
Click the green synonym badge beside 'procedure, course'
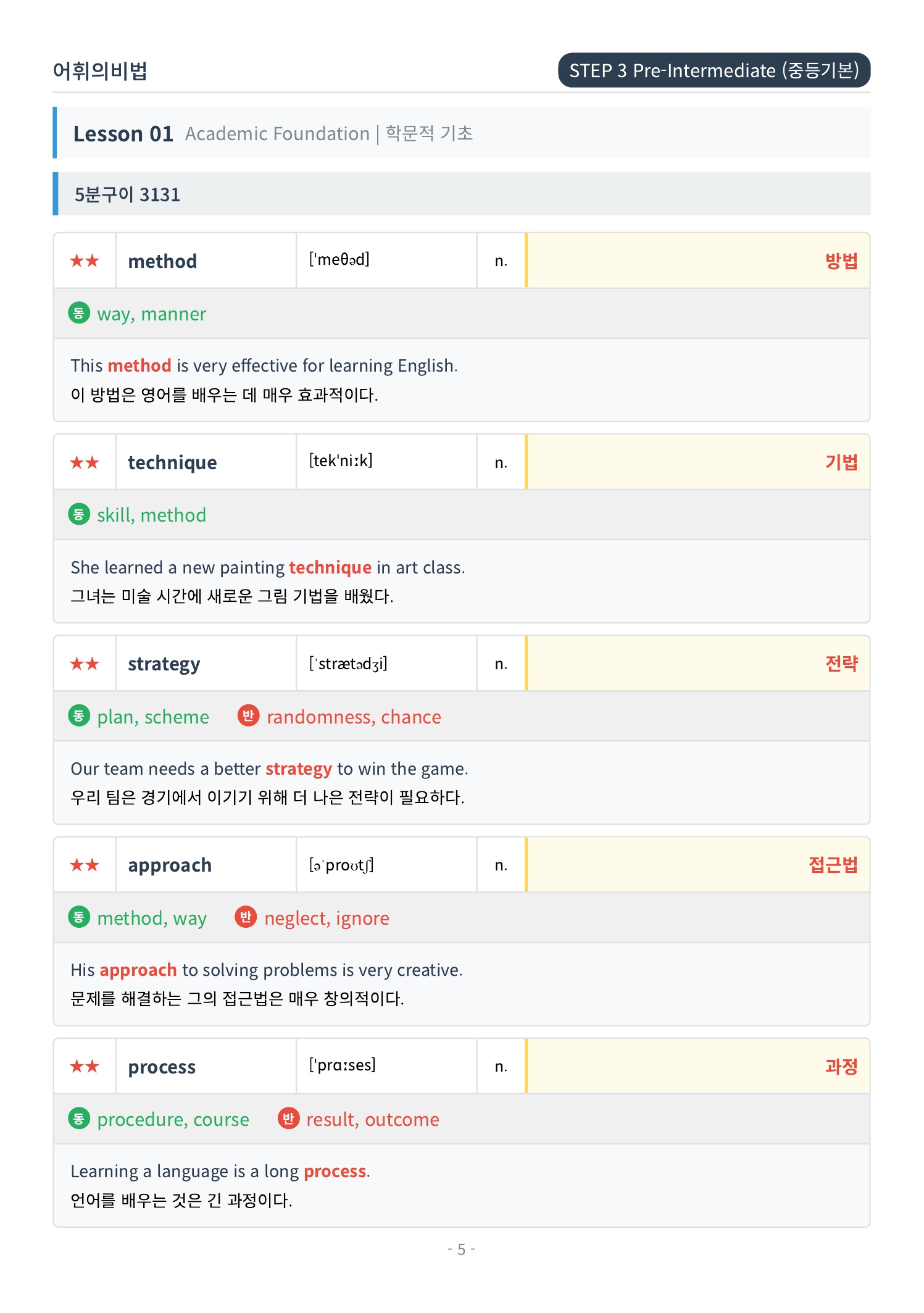(x=78, y=1118)
